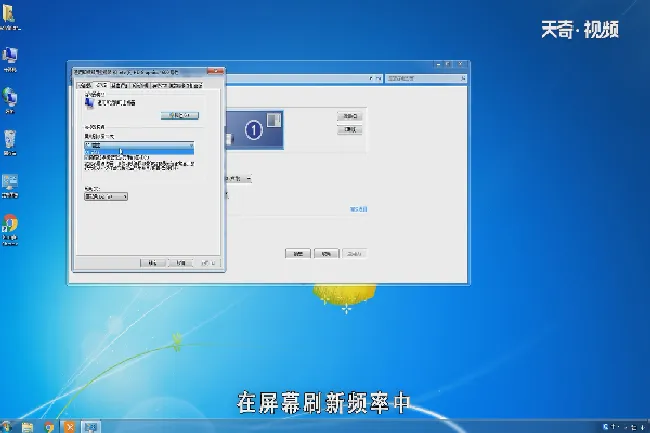Open the address bar history dropdown arrow
This screenshot has width=650, height=433.
pos(371,78)
